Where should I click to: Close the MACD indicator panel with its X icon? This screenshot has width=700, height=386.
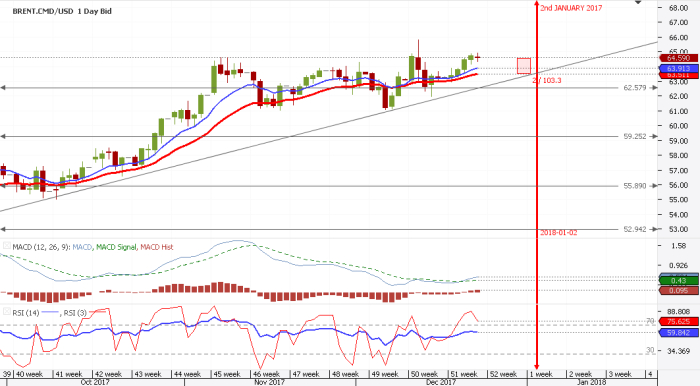click(7, 245)
